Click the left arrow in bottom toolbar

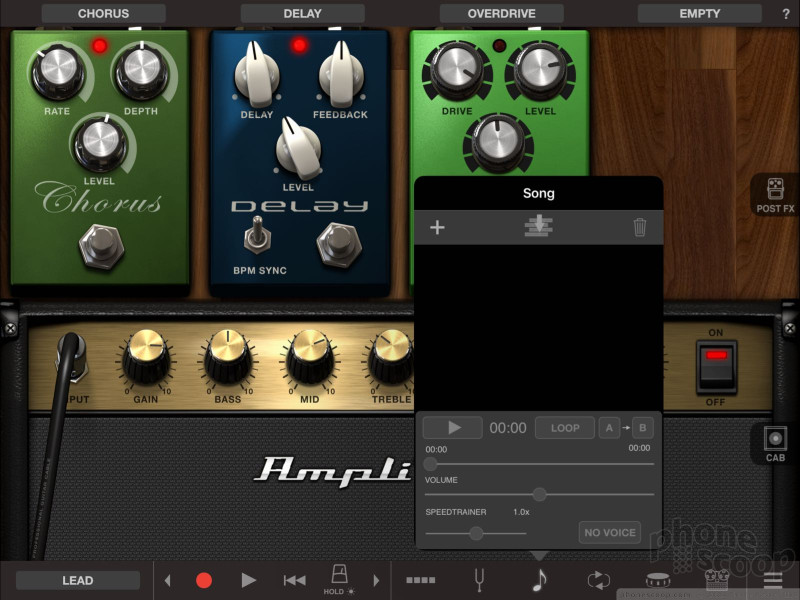pos(167,580)
